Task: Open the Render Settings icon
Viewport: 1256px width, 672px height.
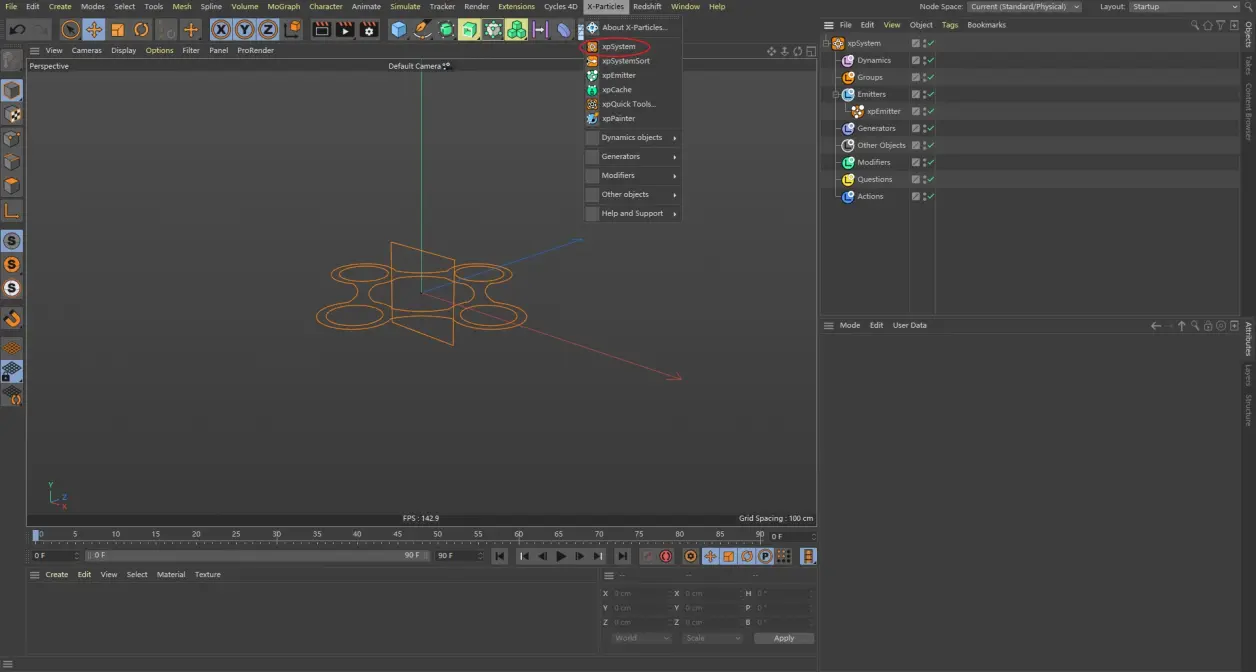Action: point(369,30)
